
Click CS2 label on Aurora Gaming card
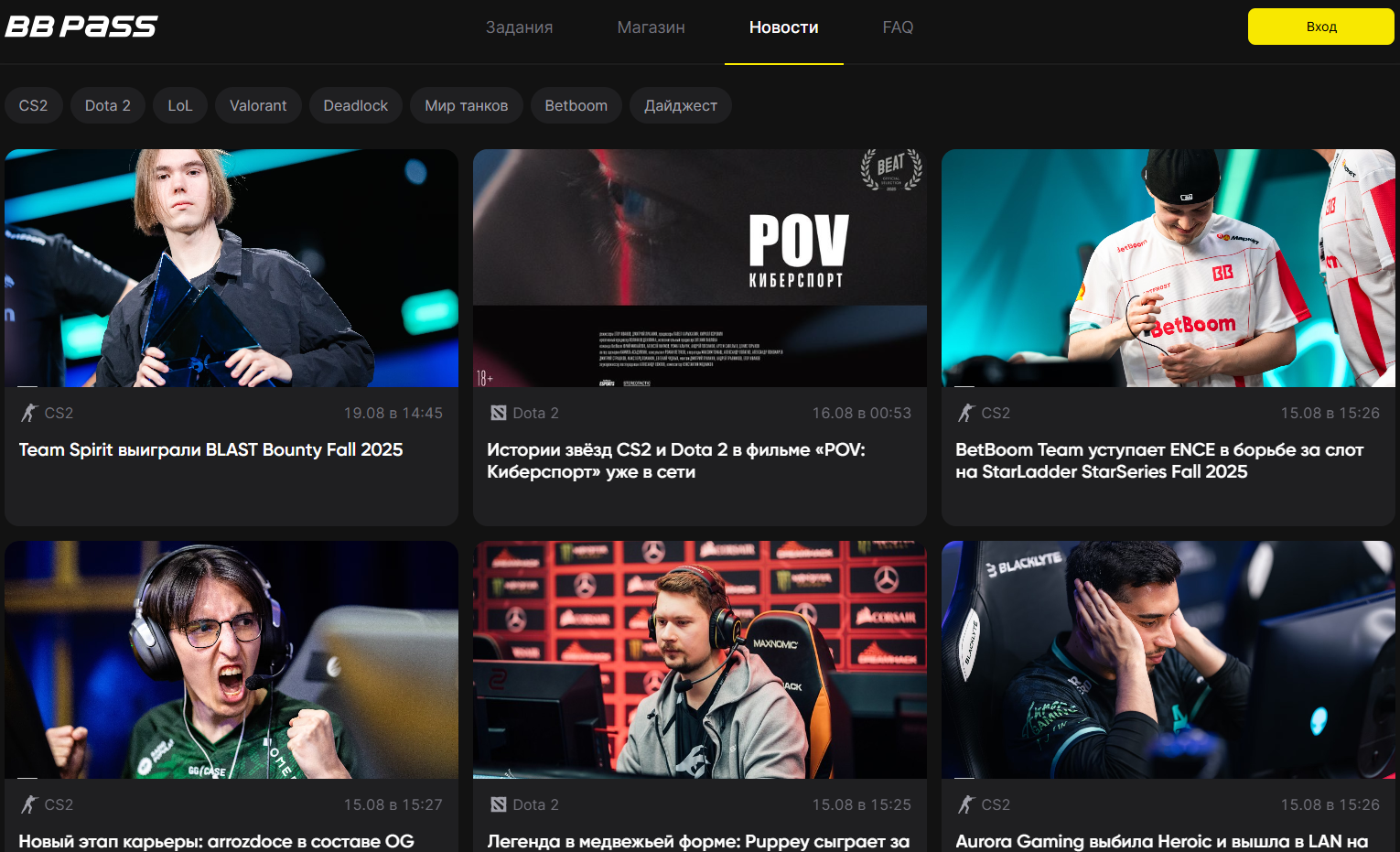pyautogui.click(x=996, y=805)
